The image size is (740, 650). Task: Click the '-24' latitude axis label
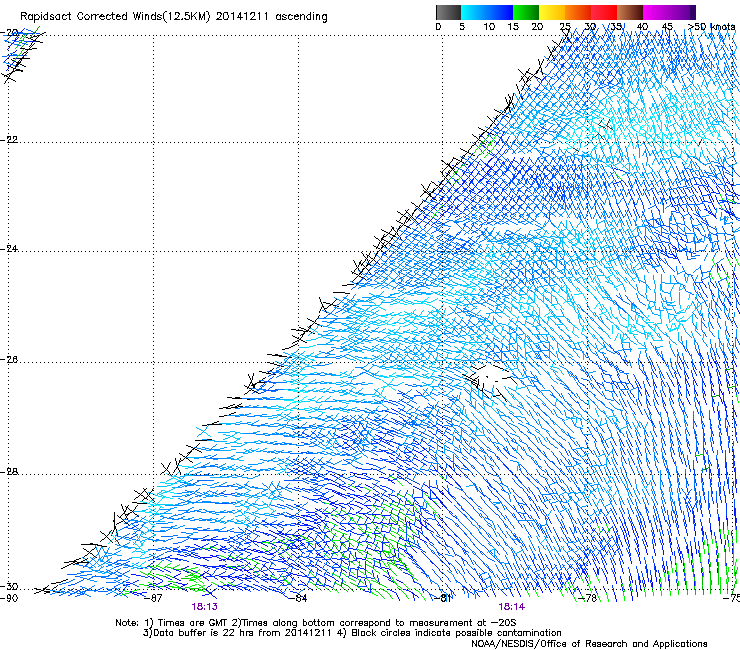(9, 249)
